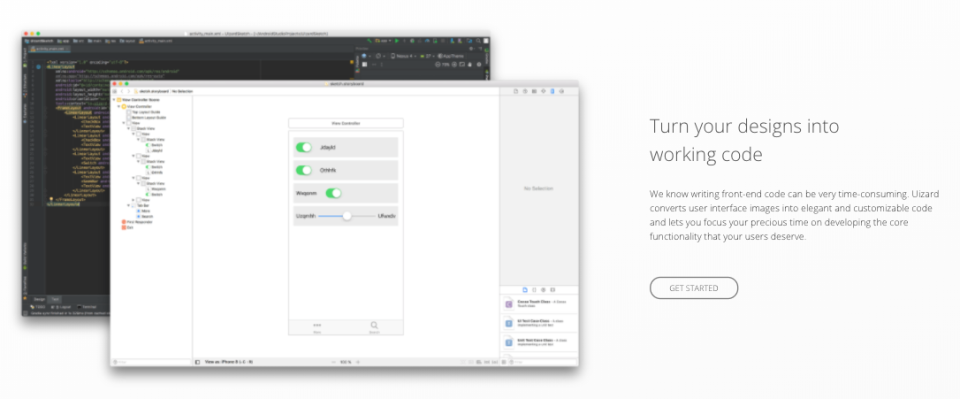Screen dimensions: 960x399
Task: Select the activity_main.xml editor tab in Android Studio
Action: pos(49,49)
